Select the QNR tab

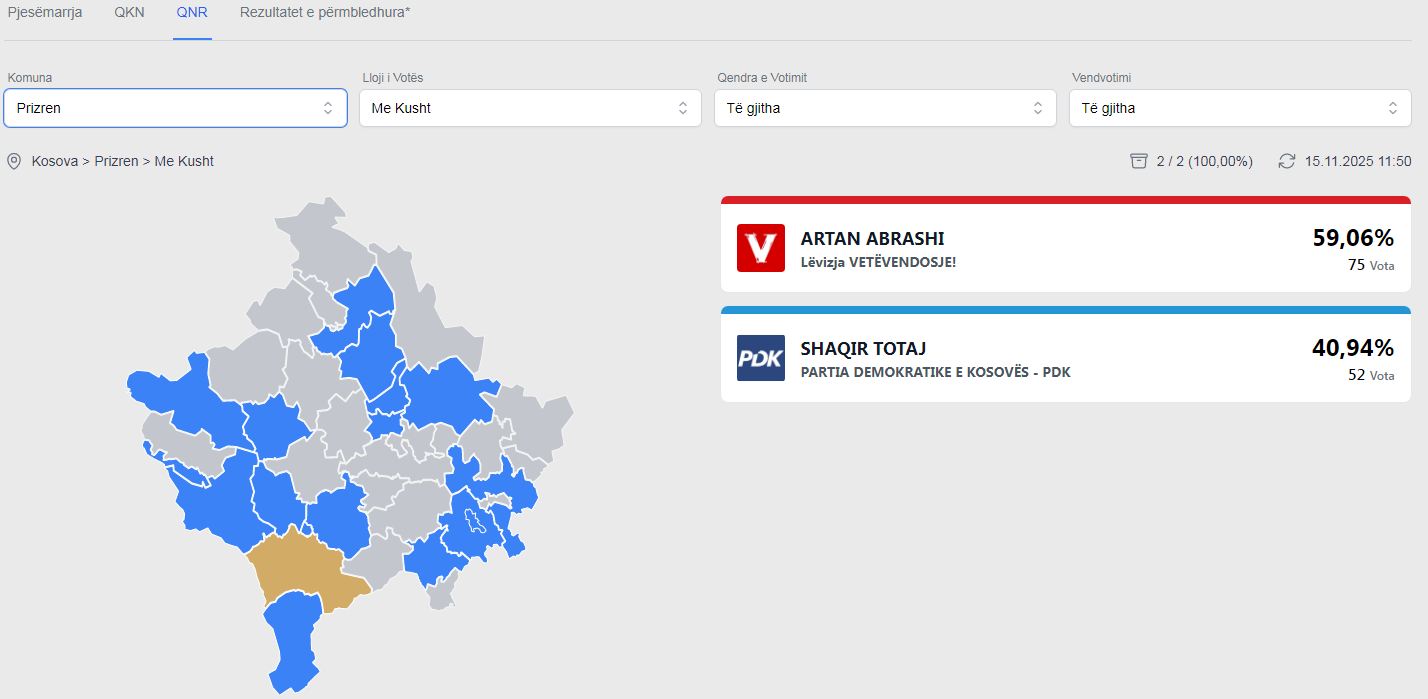tap(192, 13)
